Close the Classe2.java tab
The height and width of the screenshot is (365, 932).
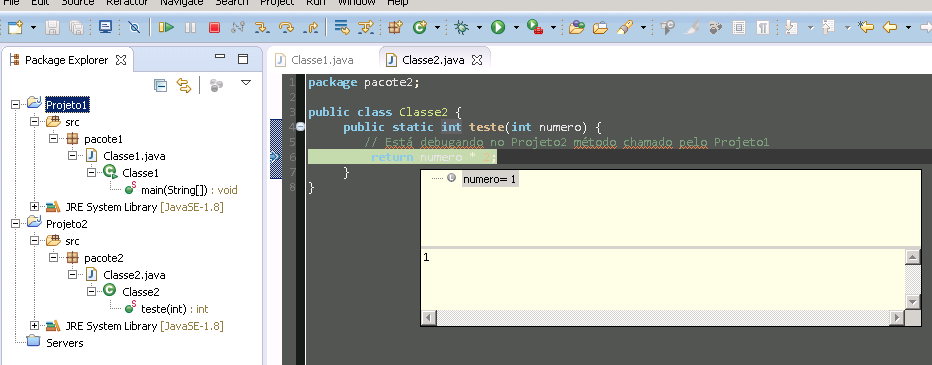(477, 60)
